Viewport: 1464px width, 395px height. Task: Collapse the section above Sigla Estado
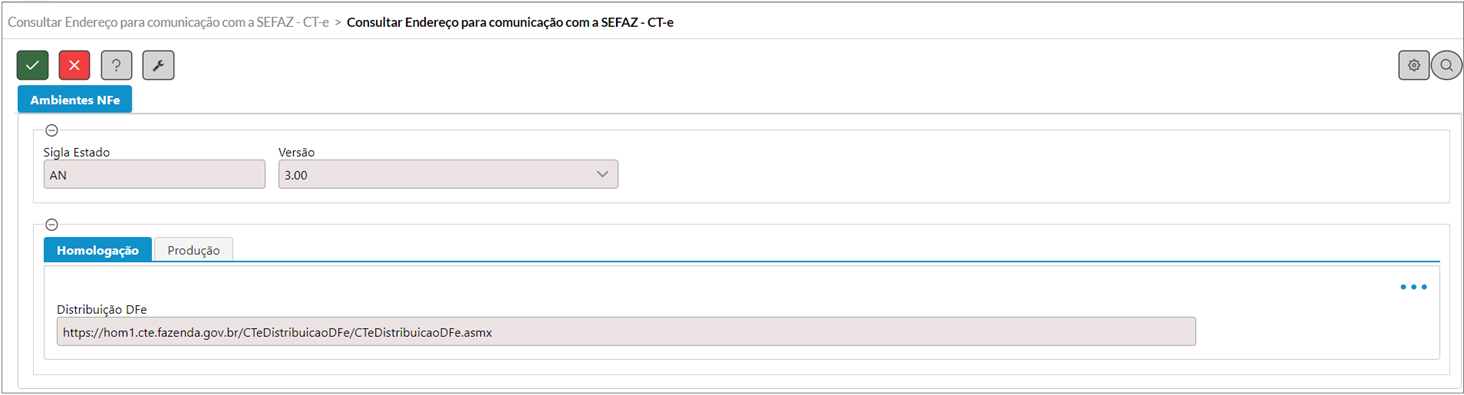click(x=52, y=130)
